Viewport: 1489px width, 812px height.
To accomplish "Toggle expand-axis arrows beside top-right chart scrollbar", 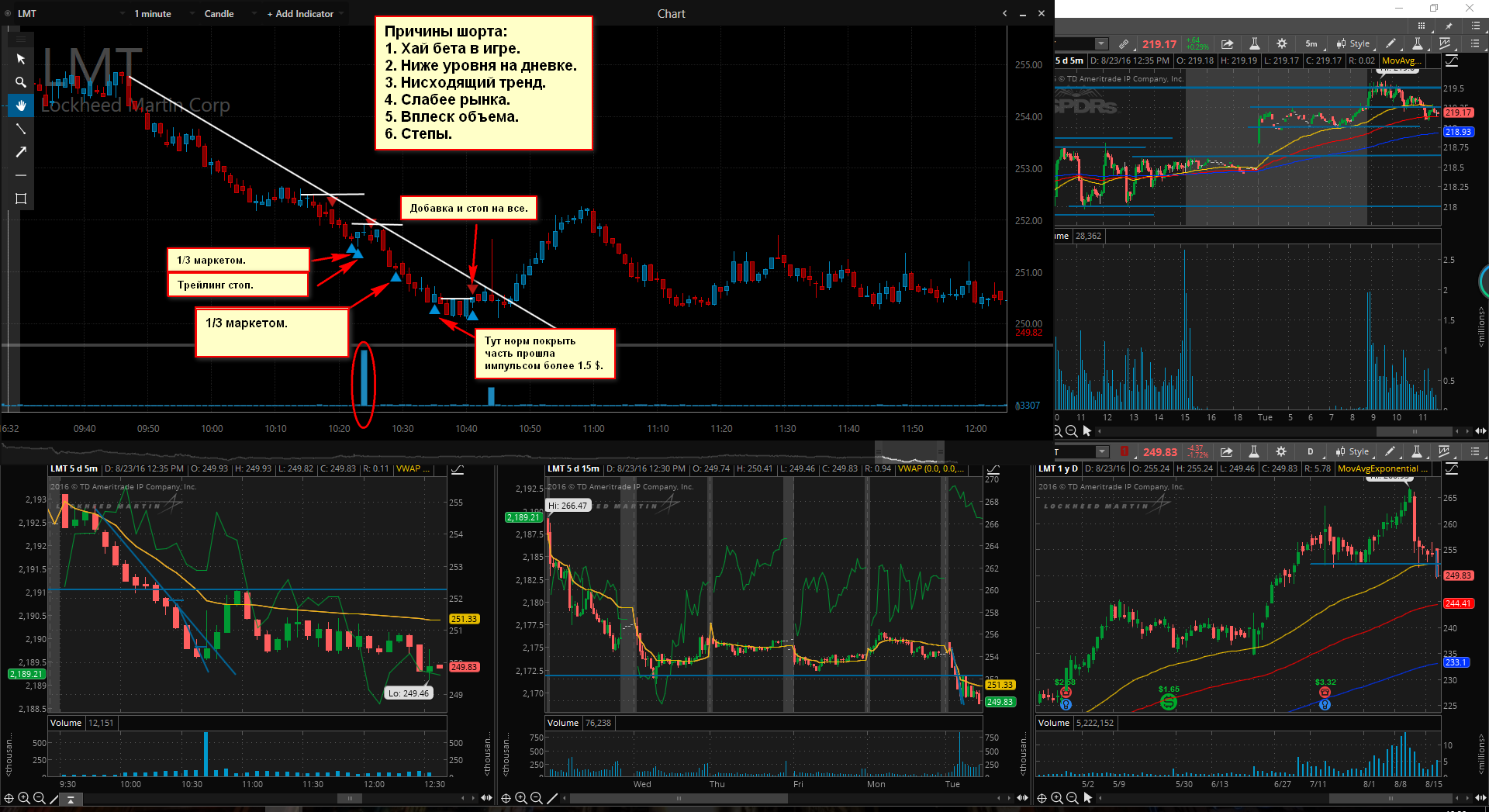I will 1480,431.
